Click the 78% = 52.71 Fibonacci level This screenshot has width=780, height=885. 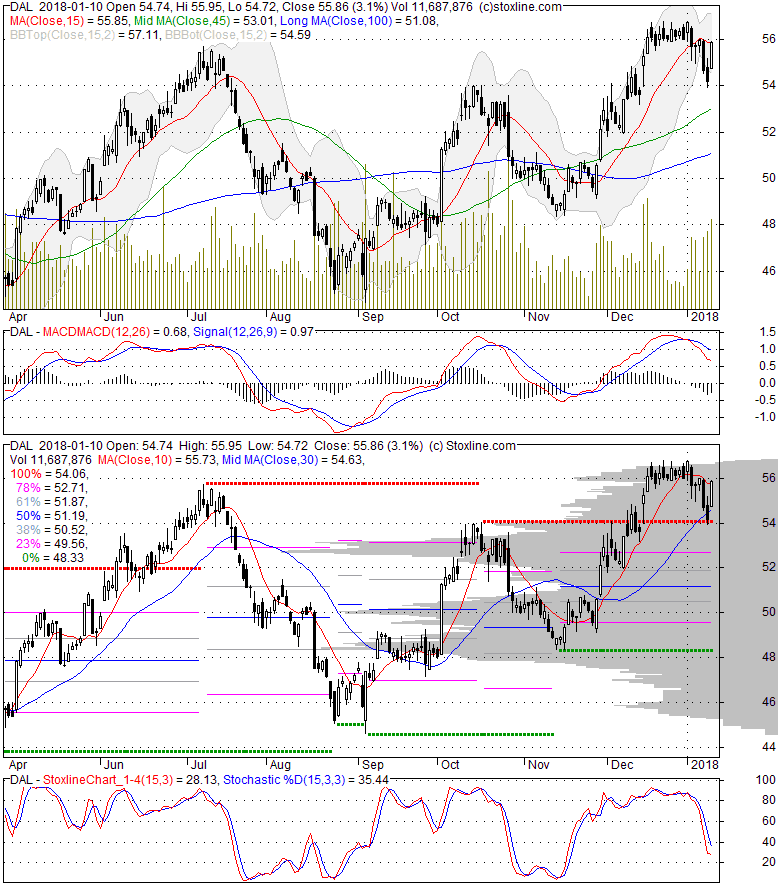(x=48, y=487)
